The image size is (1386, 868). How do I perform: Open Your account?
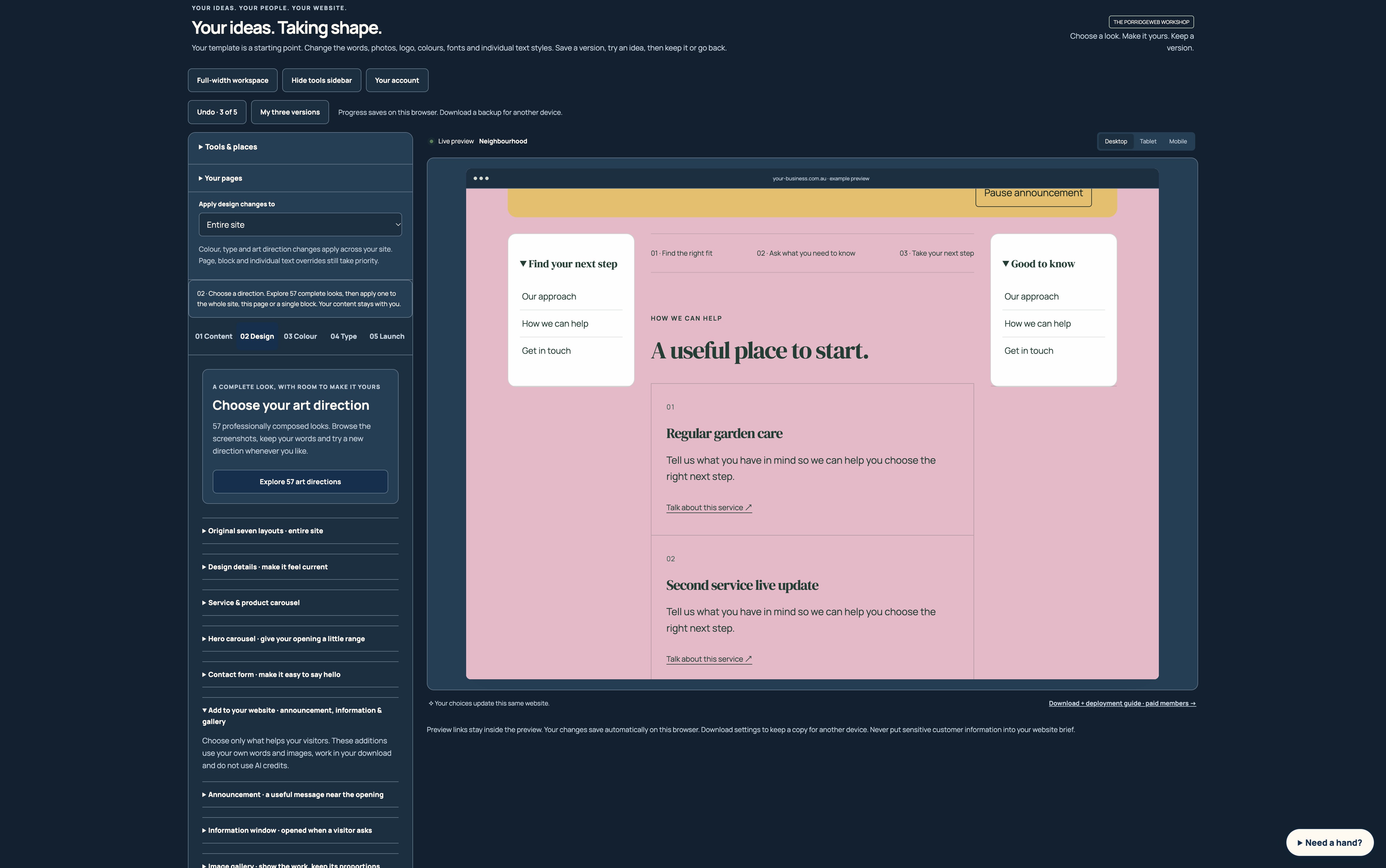[x=397, y=81]
